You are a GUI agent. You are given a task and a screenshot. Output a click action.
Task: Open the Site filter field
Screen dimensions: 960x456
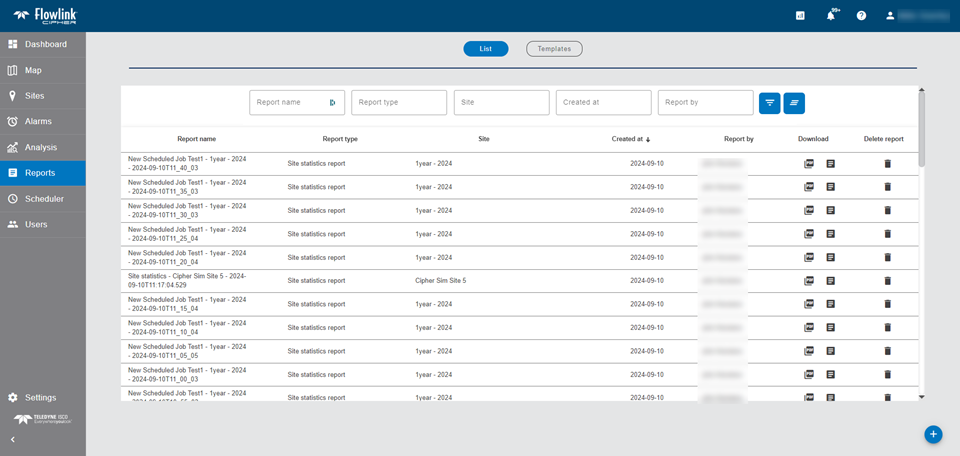pos(501,103)
